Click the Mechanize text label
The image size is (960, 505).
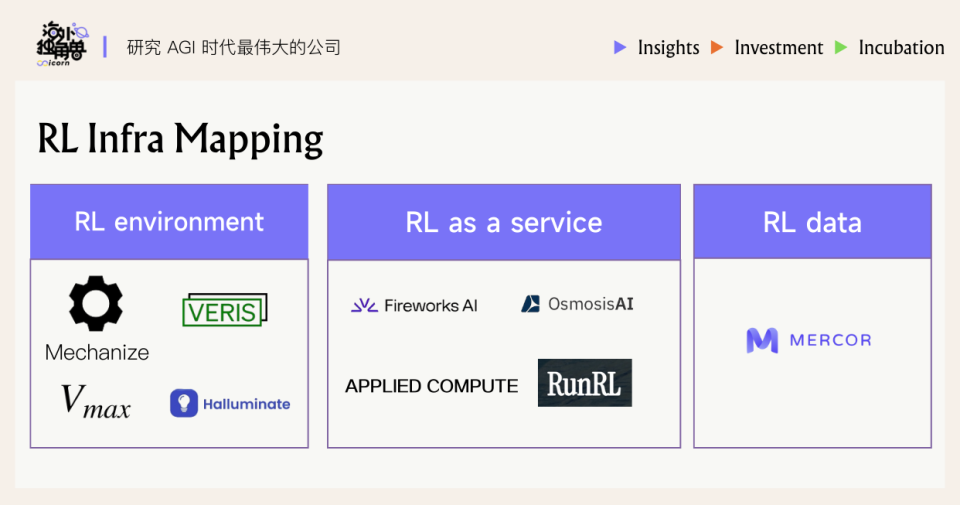97,353
